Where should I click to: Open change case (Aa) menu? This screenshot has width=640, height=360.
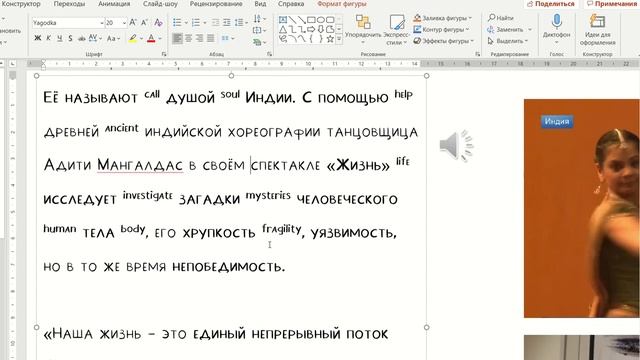pos(113,38)
